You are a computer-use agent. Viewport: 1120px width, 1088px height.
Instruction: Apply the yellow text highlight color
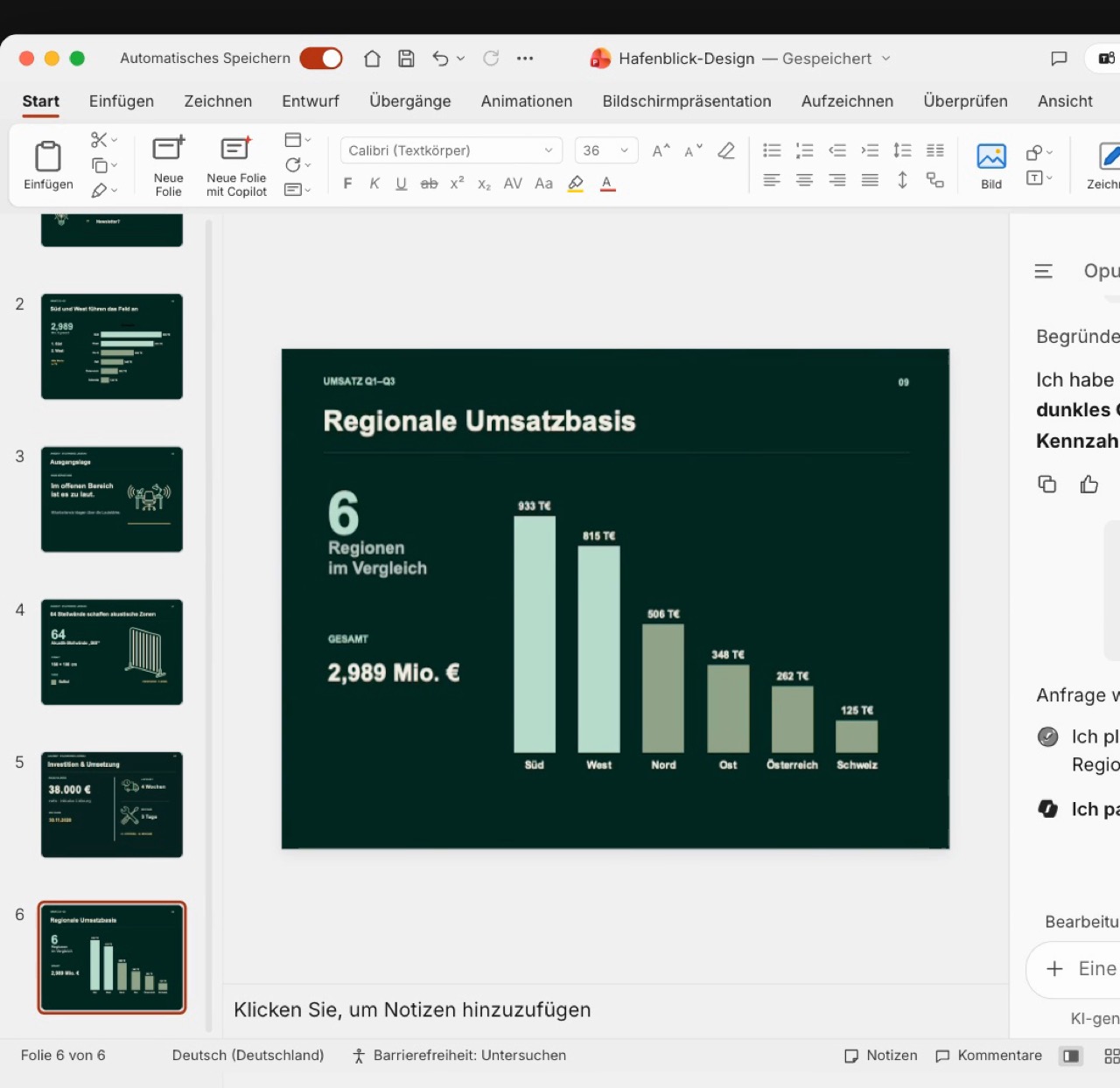[576, 184]
